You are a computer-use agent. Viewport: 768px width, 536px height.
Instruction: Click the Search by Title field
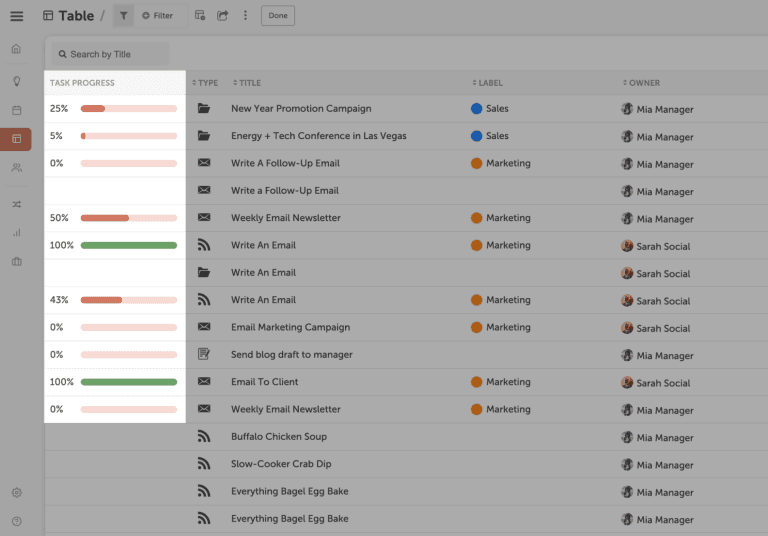pyautogui.click(x=111, y=54)
